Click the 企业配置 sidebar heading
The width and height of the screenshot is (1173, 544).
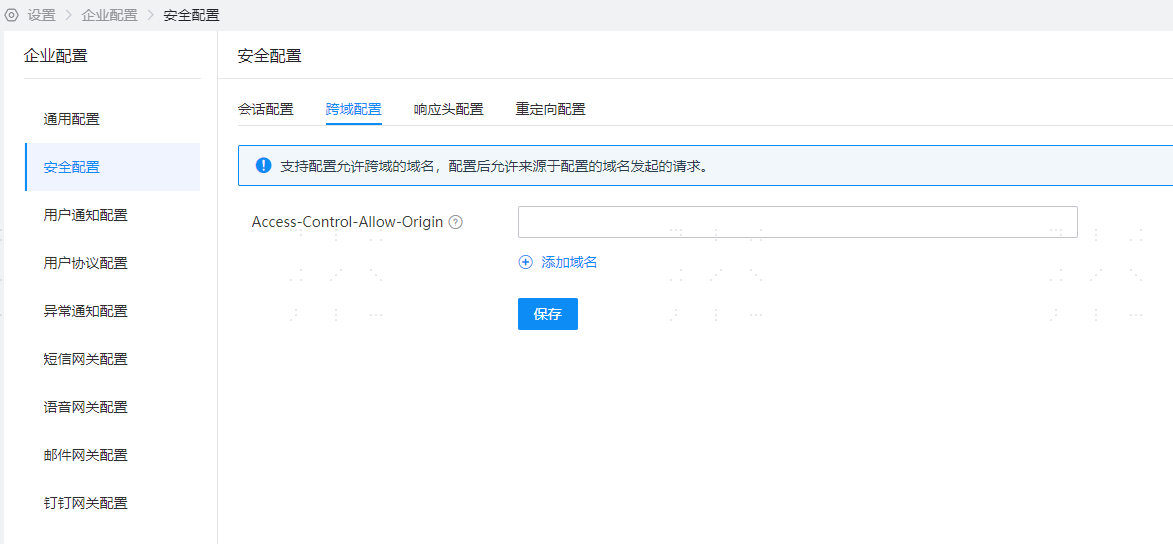point(56,55)
